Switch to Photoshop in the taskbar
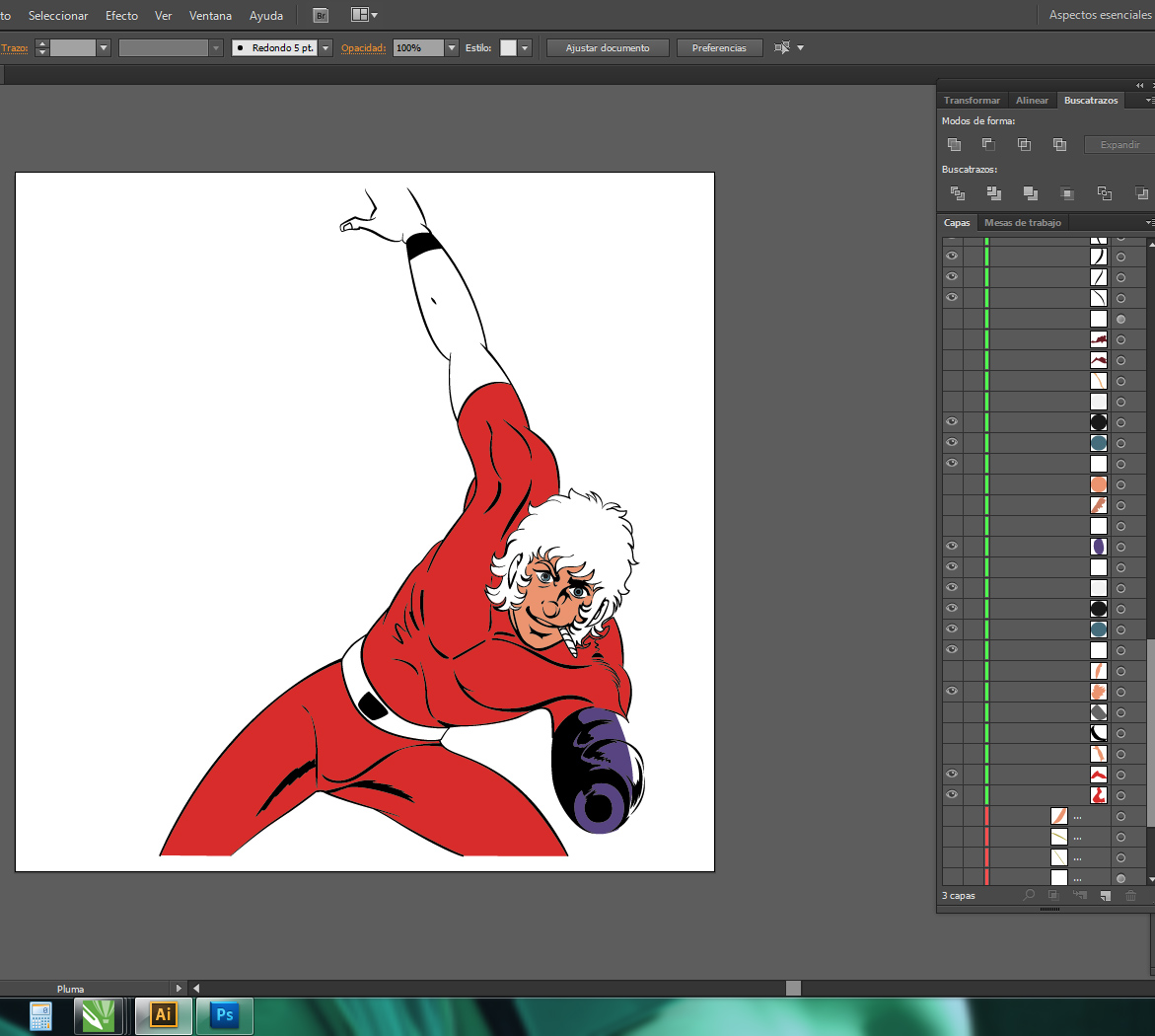The image size is (1155, 1036). tap(225, 1016)
